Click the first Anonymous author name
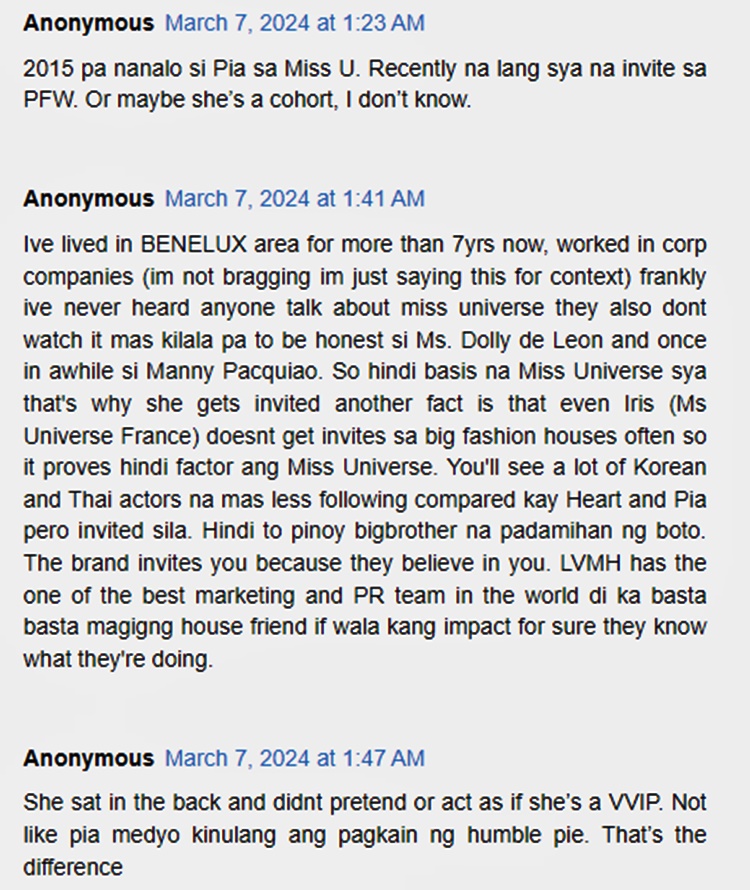The width and height of the screenshot is (750, 890). click(x=89, y=23)
